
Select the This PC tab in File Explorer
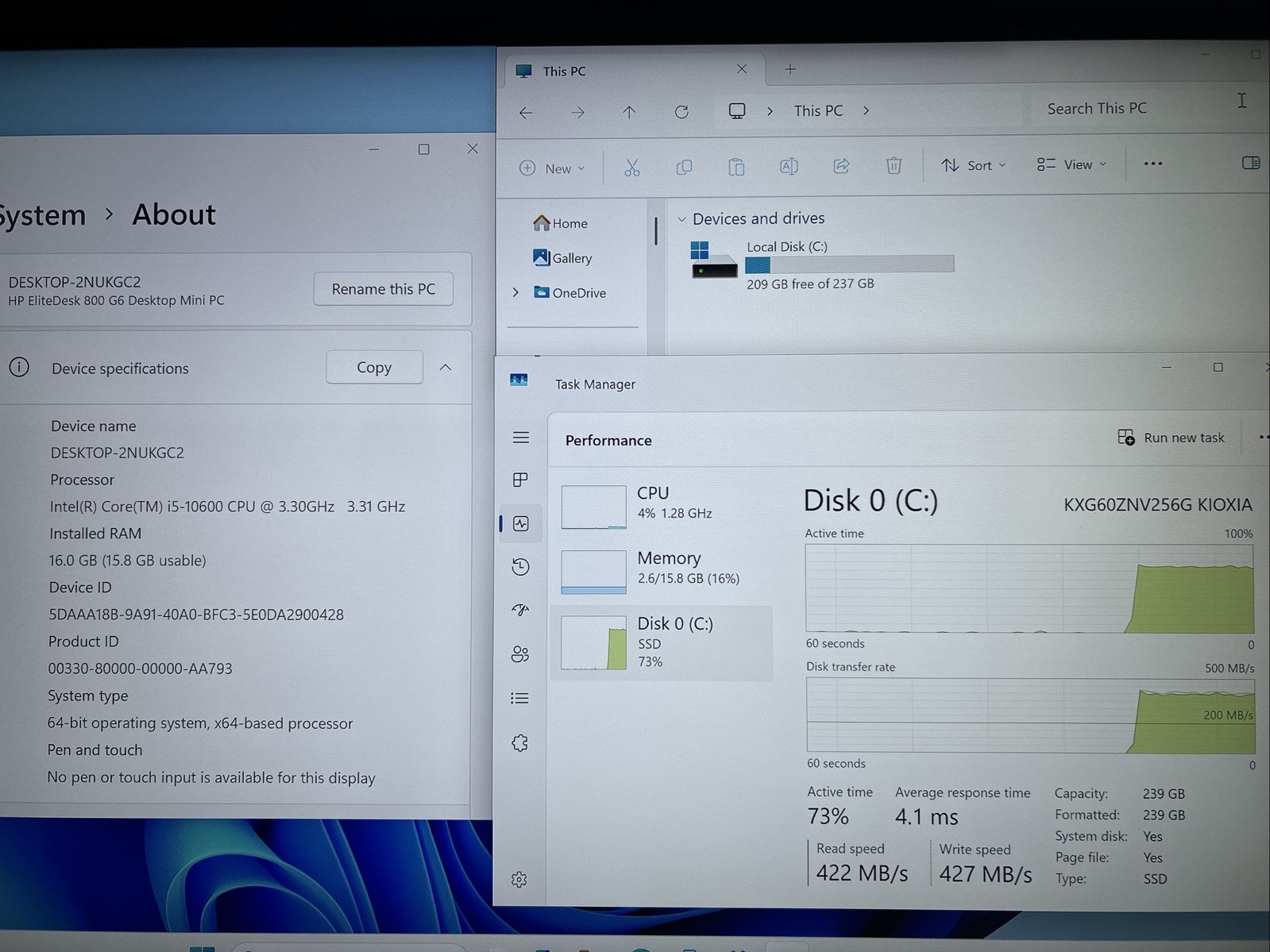point(634,71)
